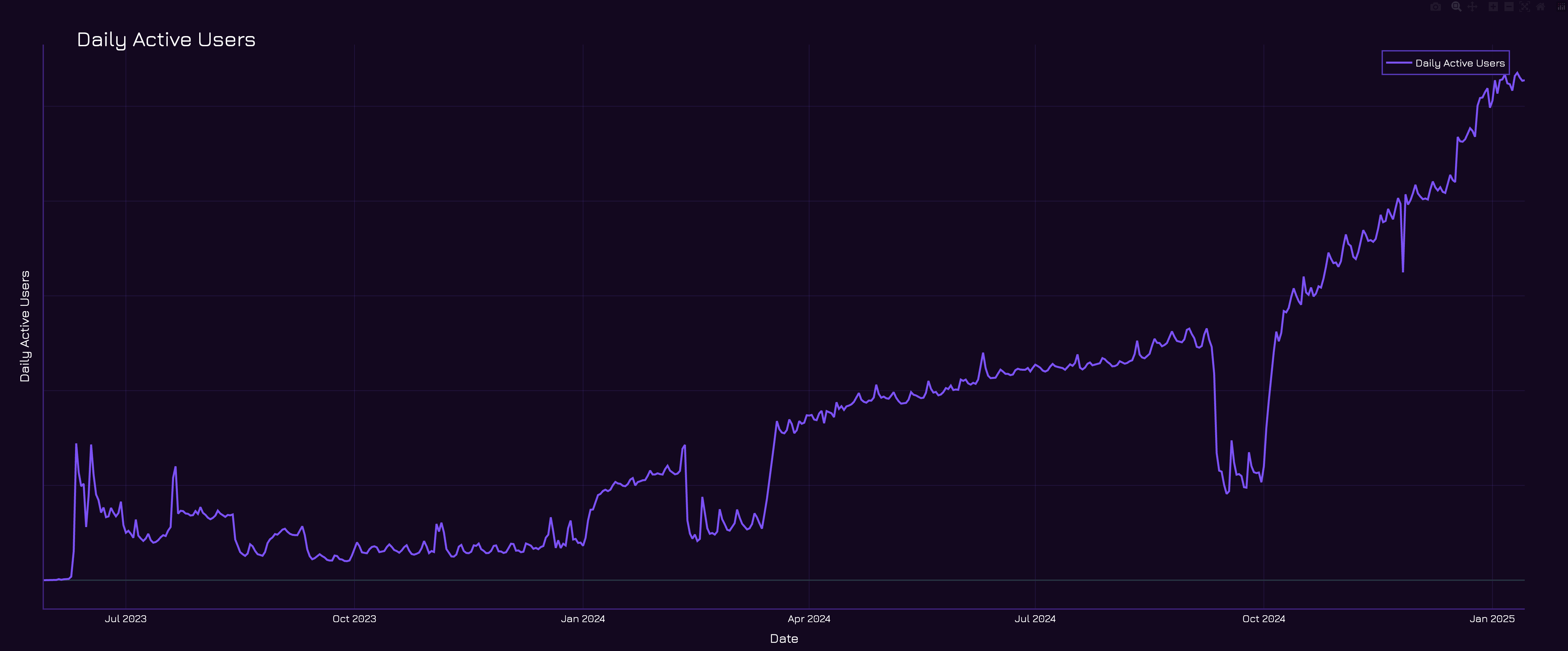Click the reset axes home icon
1568x651 pixels.
point(1540,7)
